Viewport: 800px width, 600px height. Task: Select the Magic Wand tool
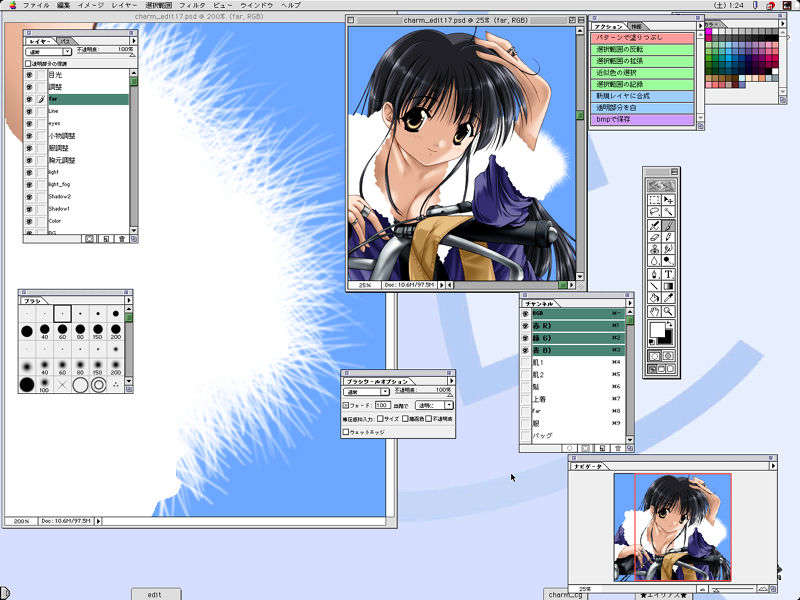click(668, 212)
